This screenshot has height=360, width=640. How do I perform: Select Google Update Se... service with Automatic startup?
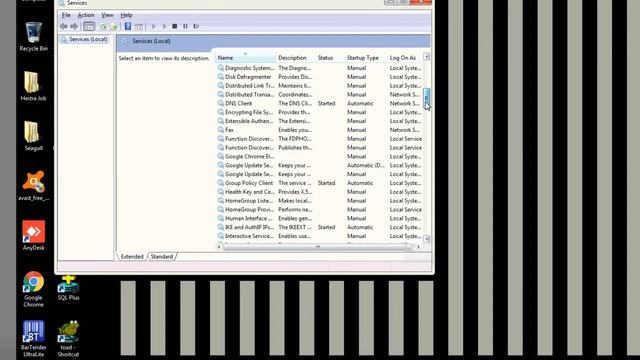point(320,165)
